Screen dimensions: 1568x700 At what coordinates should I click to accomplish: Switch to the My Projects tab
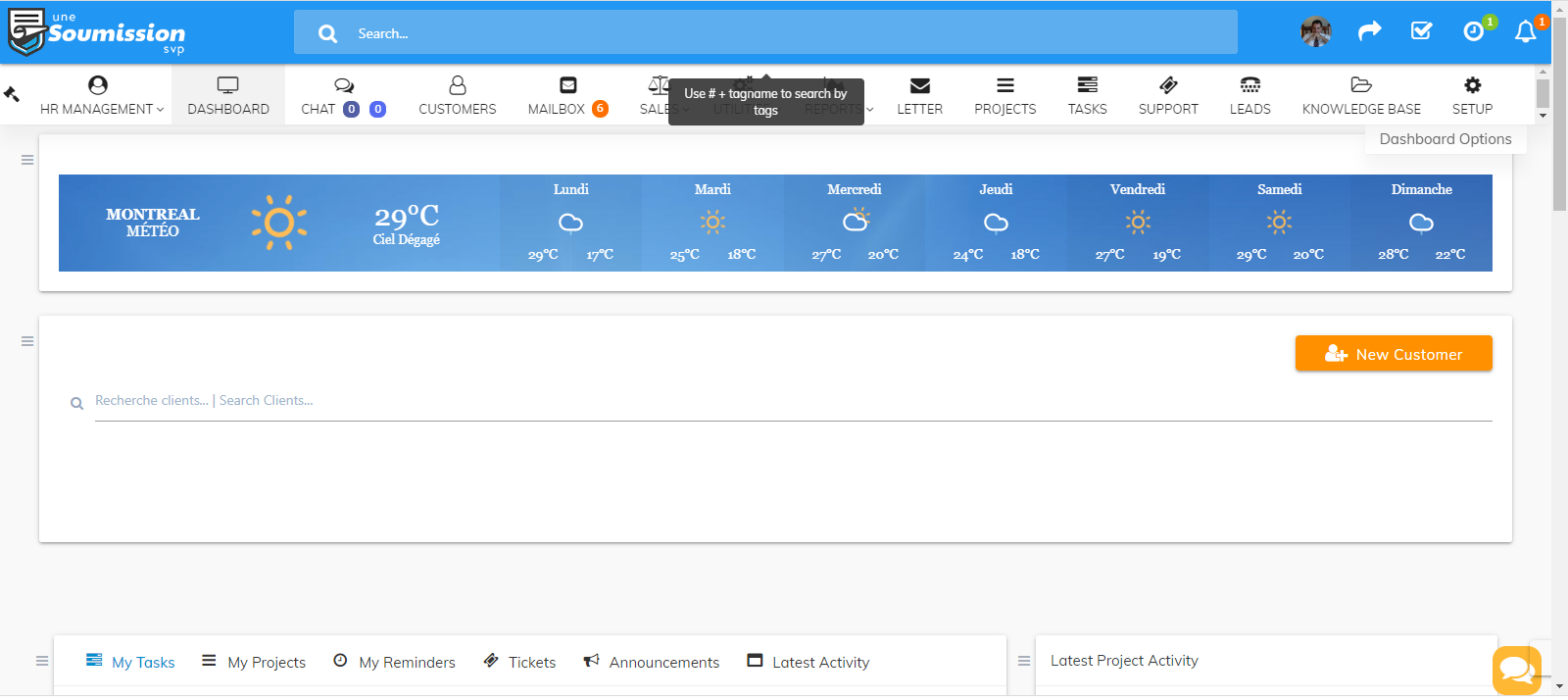tap(255, 663)
